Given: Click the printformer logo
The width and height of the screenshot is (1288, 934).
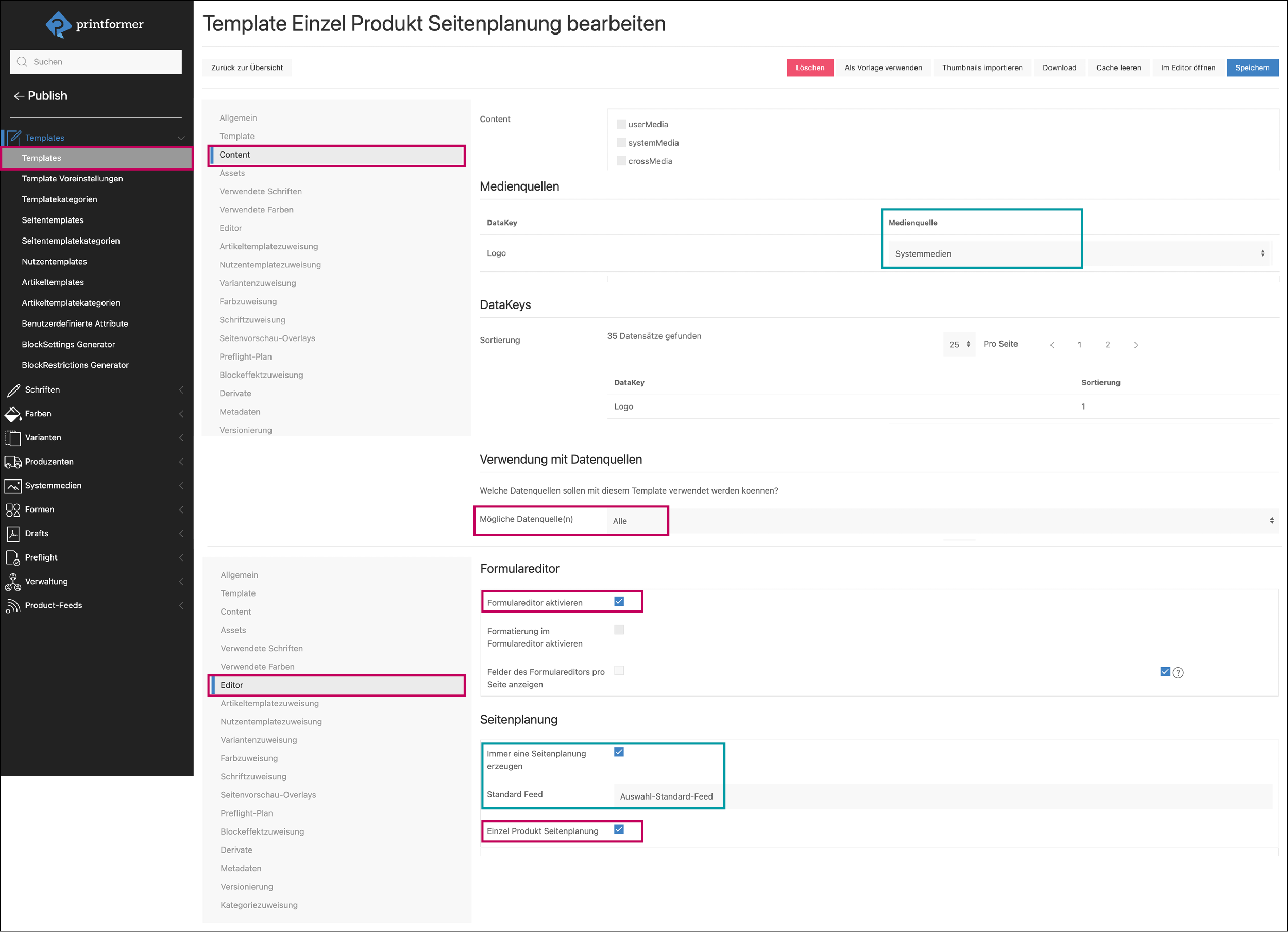Looking at the screenshot, I should click(94, 24).
